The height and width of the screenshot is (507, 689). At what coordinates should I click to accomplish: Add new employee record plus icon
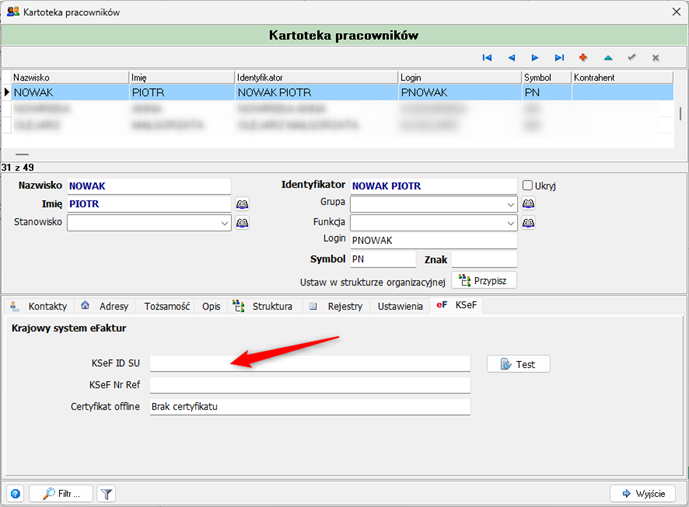point(584,58)
